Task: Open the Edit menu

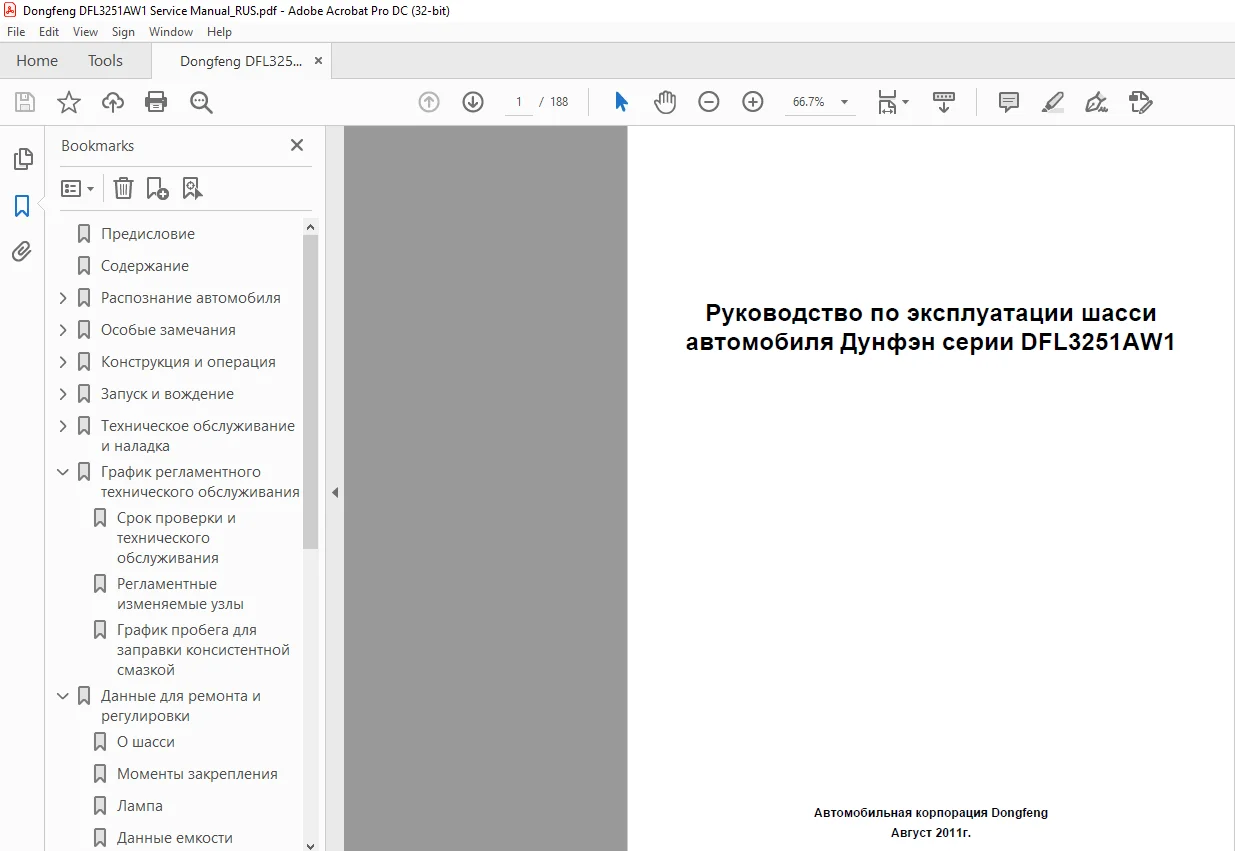Action: [x=49, y=32]
